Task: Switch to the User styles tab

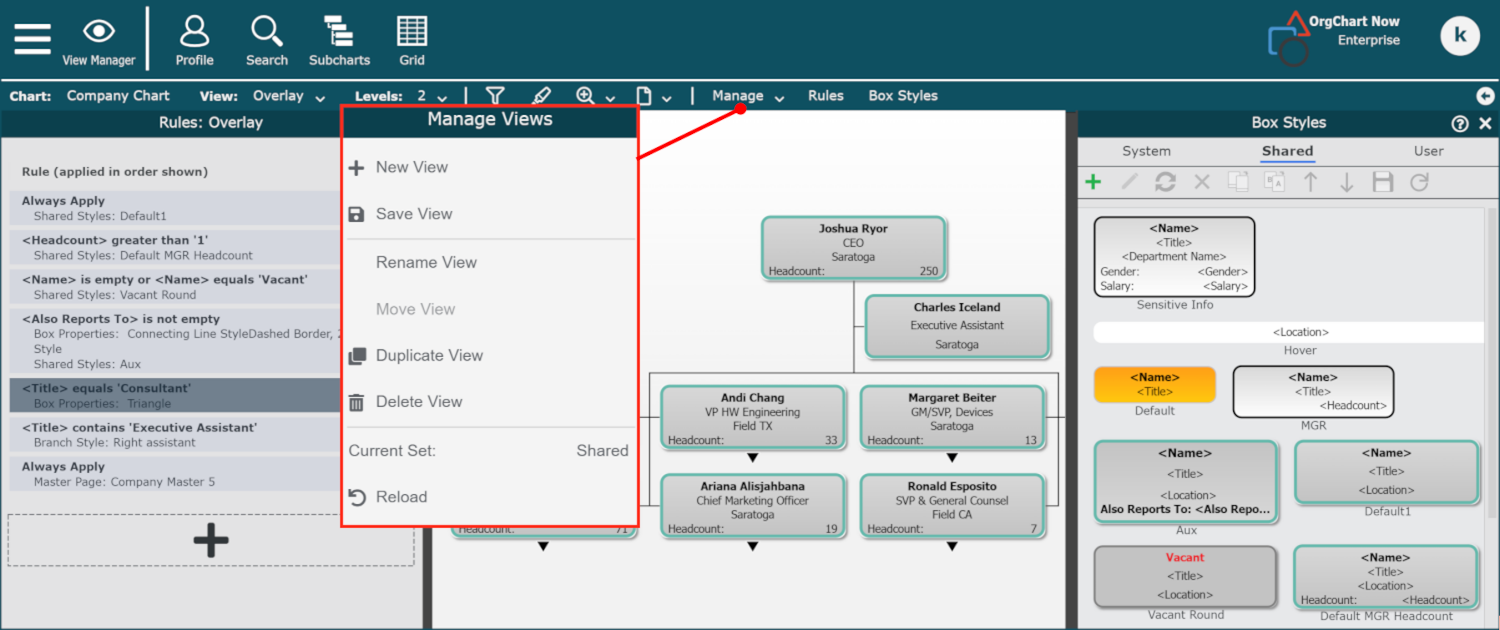Action: 1428,151
